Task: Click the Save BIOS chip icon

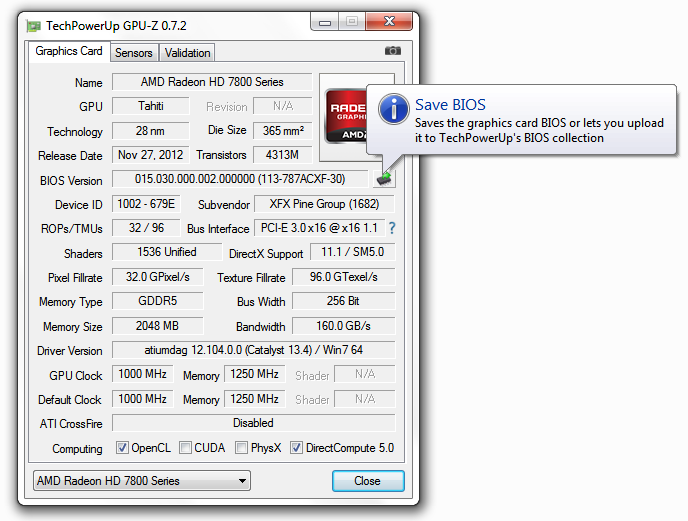Action: coord(384,179)
